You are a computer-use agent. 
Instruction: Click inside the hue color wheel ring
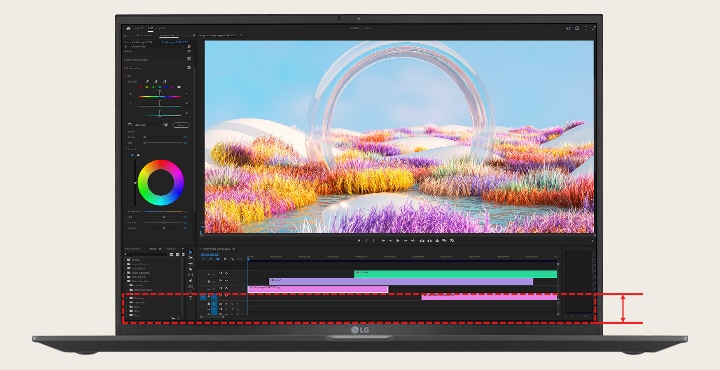[161, 164]
